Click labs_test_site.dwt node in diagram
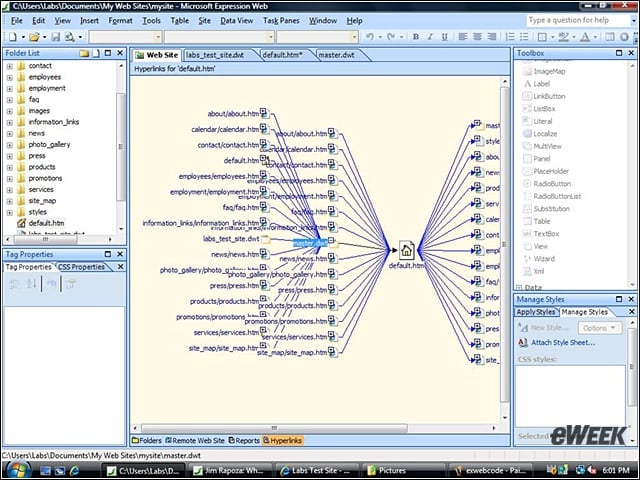Viewport: 640px width, 480px height. (x=231, y=239)
